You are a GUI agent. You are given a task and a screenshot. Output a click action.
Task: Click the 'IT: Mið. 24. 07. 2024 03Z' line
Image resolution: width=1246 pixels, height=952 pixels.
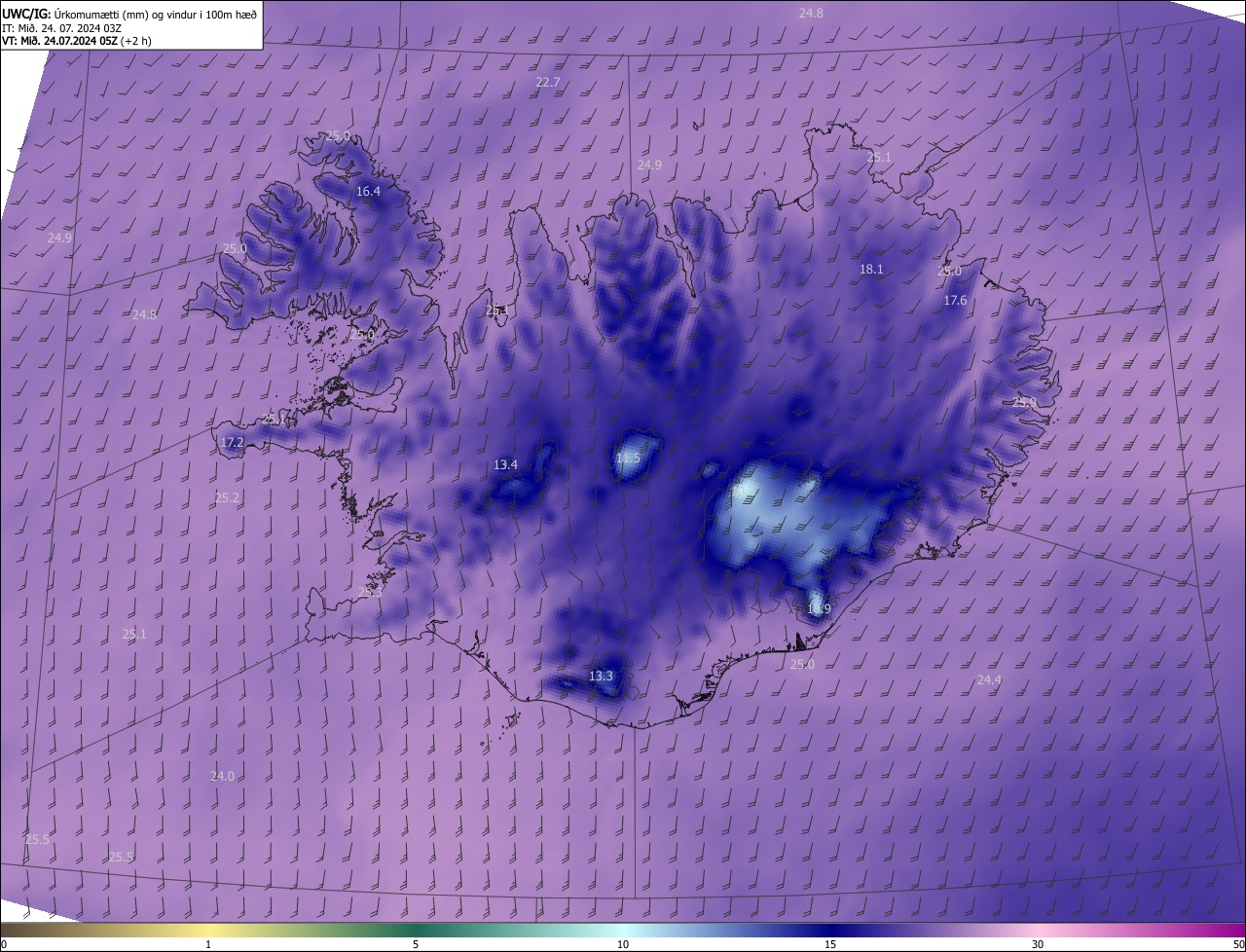click(61, 27)
